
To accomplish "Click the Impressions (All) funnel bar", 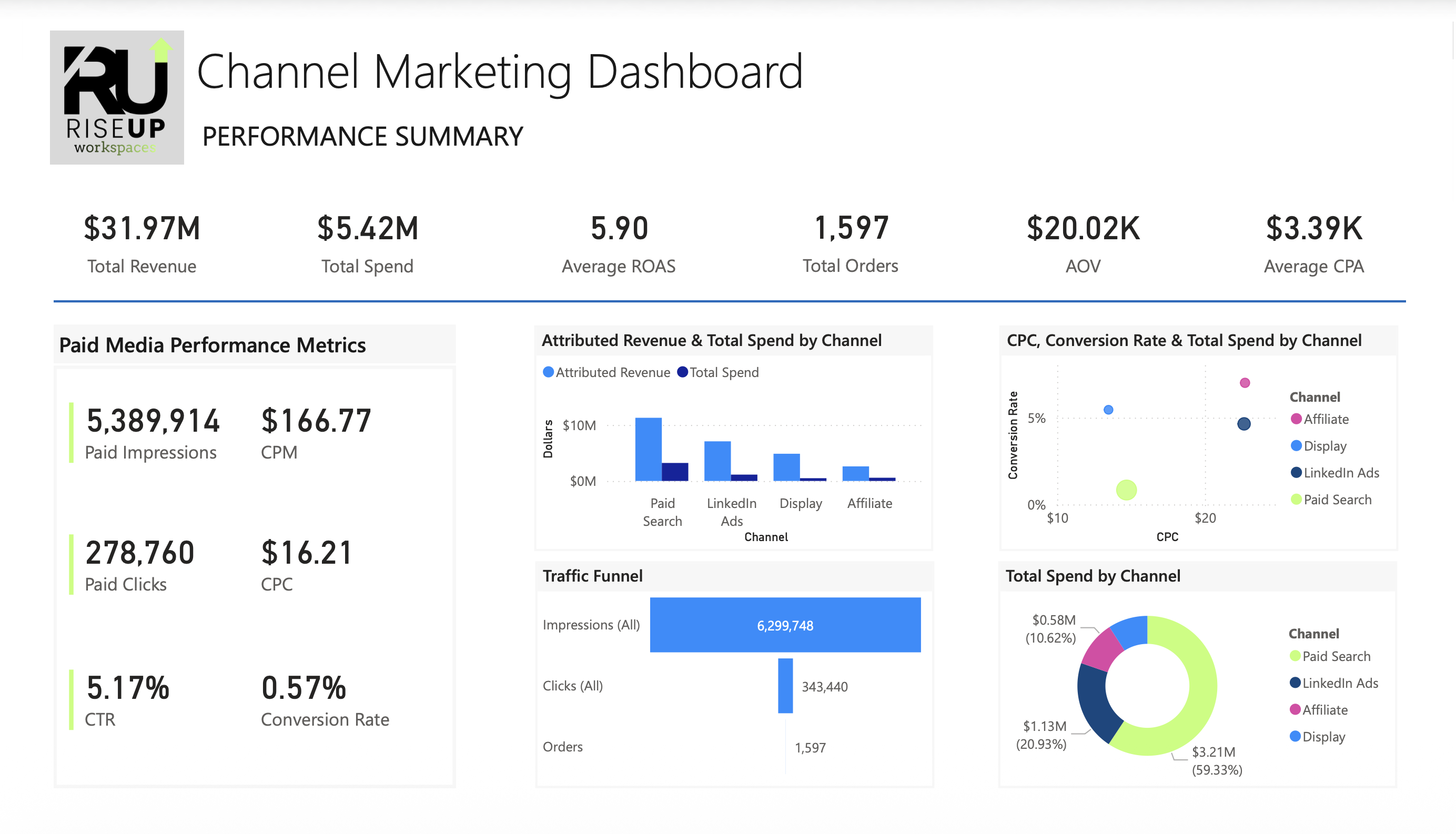I will [x=785, y=625].
